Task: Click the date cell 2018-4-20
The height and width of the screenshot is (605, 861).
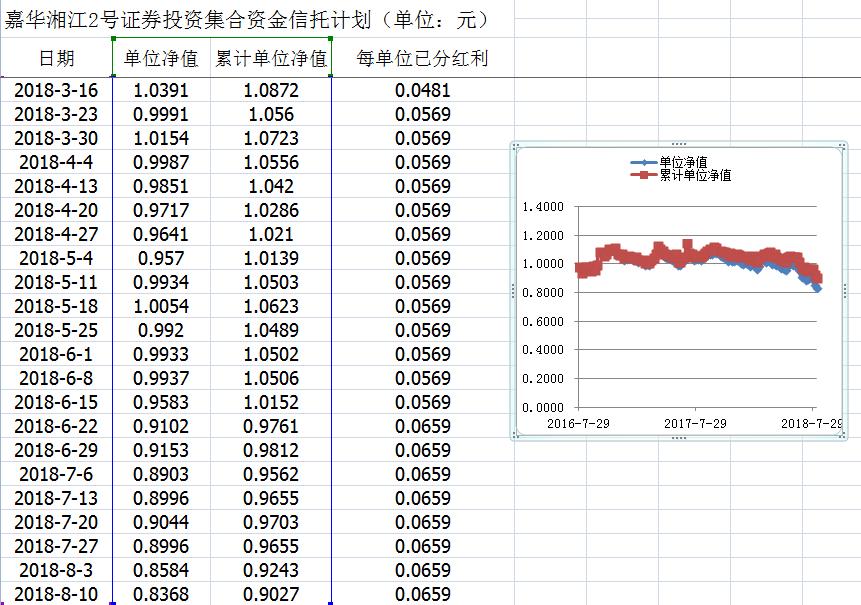Action: 56,210
